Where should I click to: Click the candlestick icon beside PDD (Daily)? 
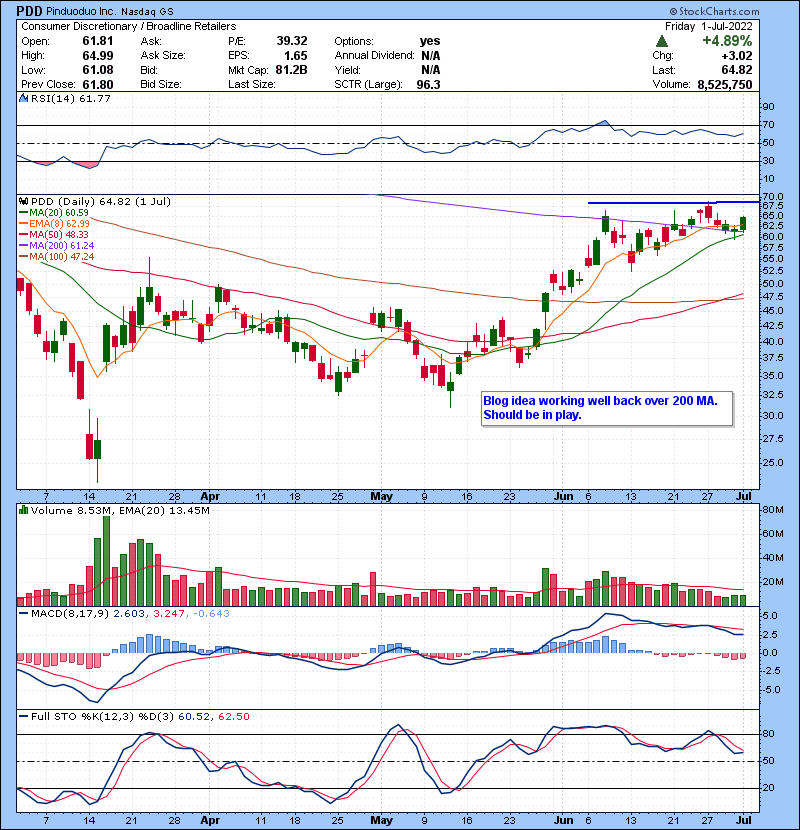point(23,201)
